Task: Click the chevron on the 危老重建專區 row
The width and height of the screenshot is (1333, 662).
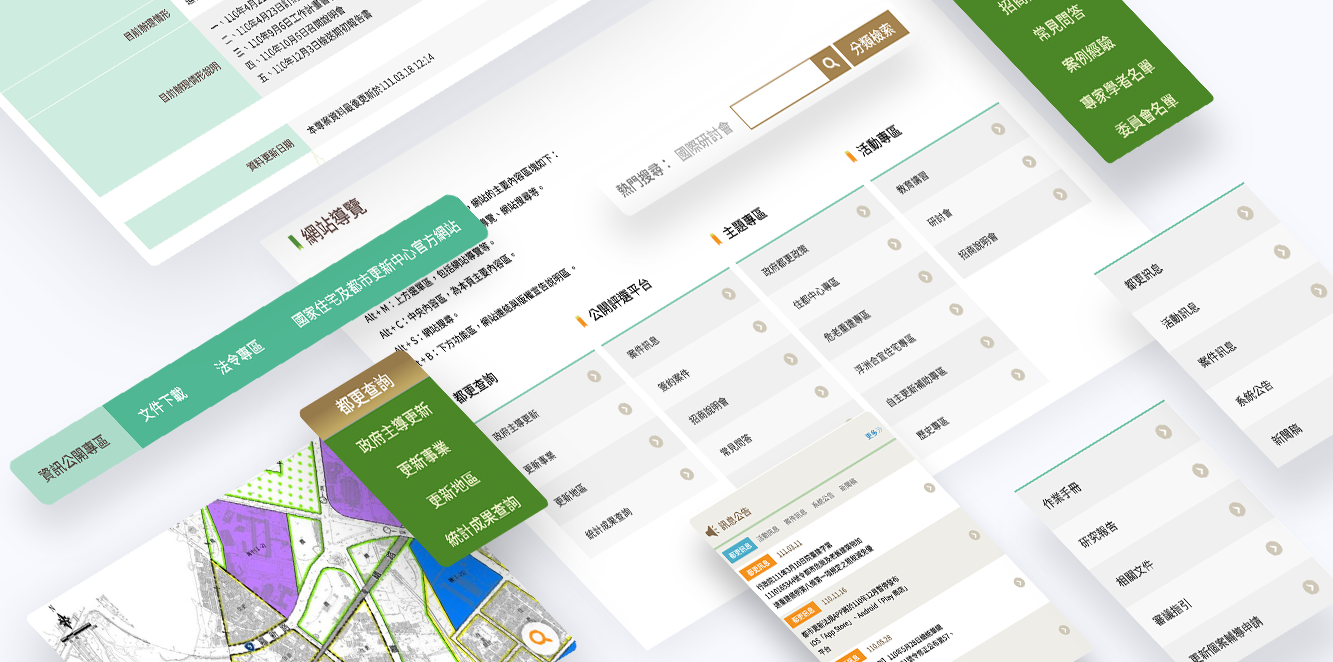Action: 925,277
